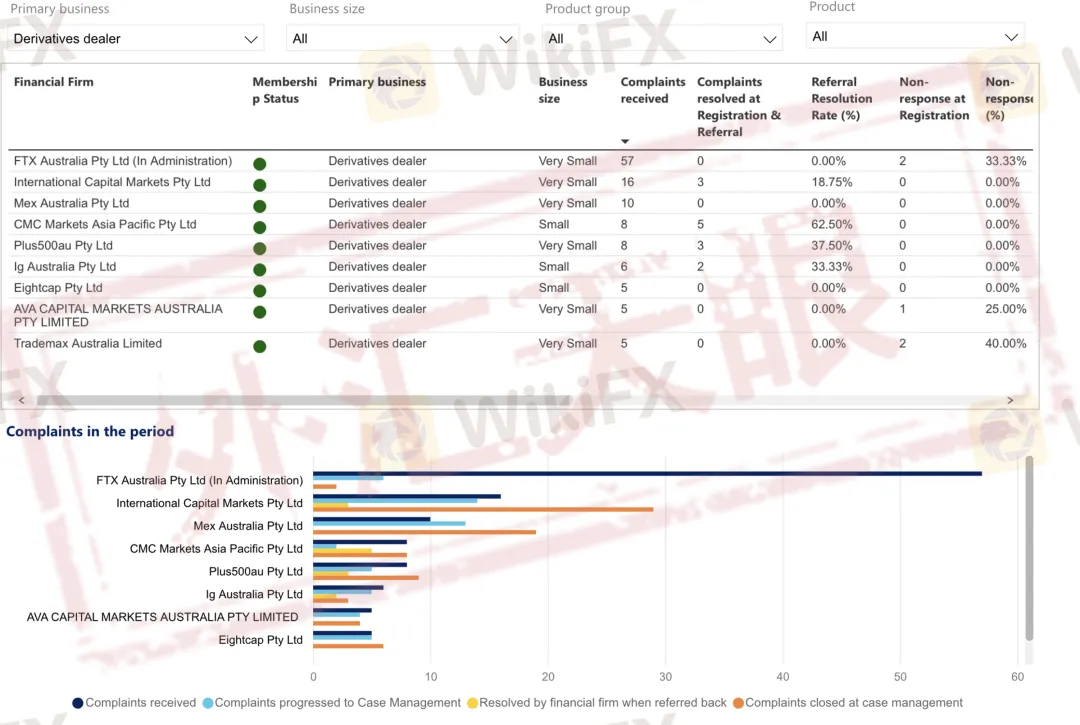Click Resolved by financial firm yellow legend swatch
Screen dimensions: 1080x725
(472, 703)
